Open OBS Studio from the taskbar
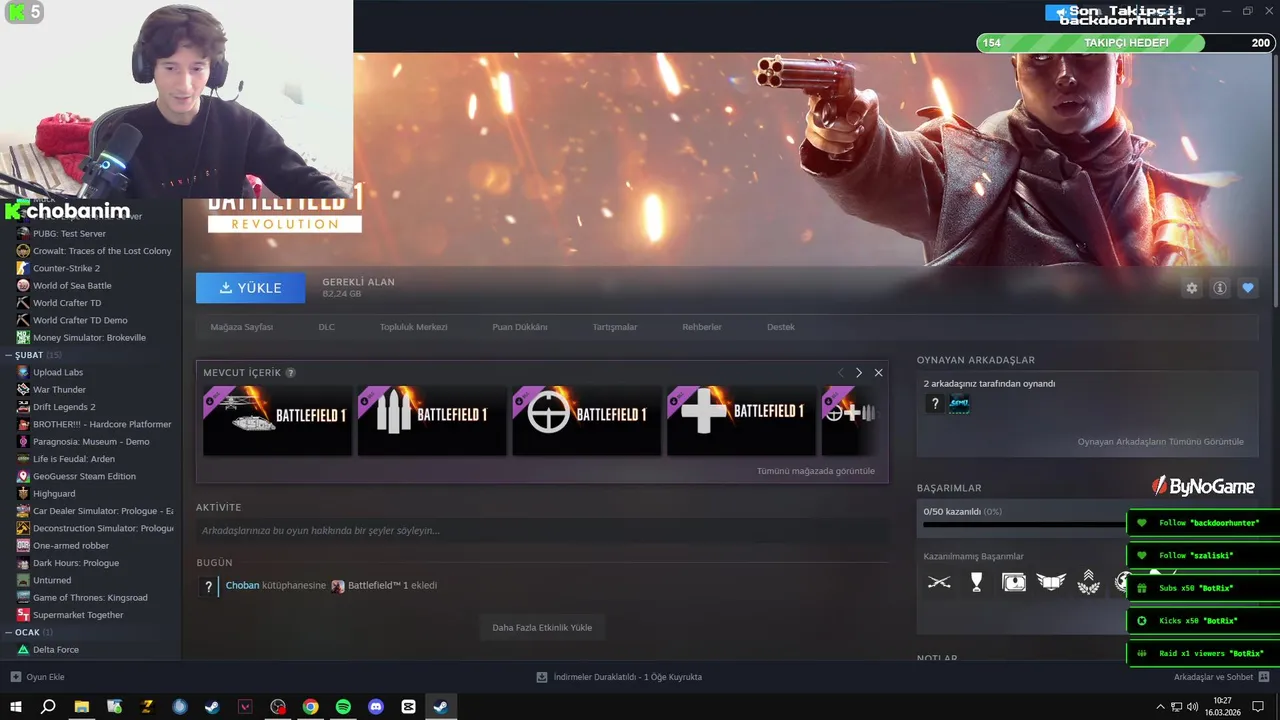Image resolution: width=1280 pixels, height=720 pixels. 278,707
